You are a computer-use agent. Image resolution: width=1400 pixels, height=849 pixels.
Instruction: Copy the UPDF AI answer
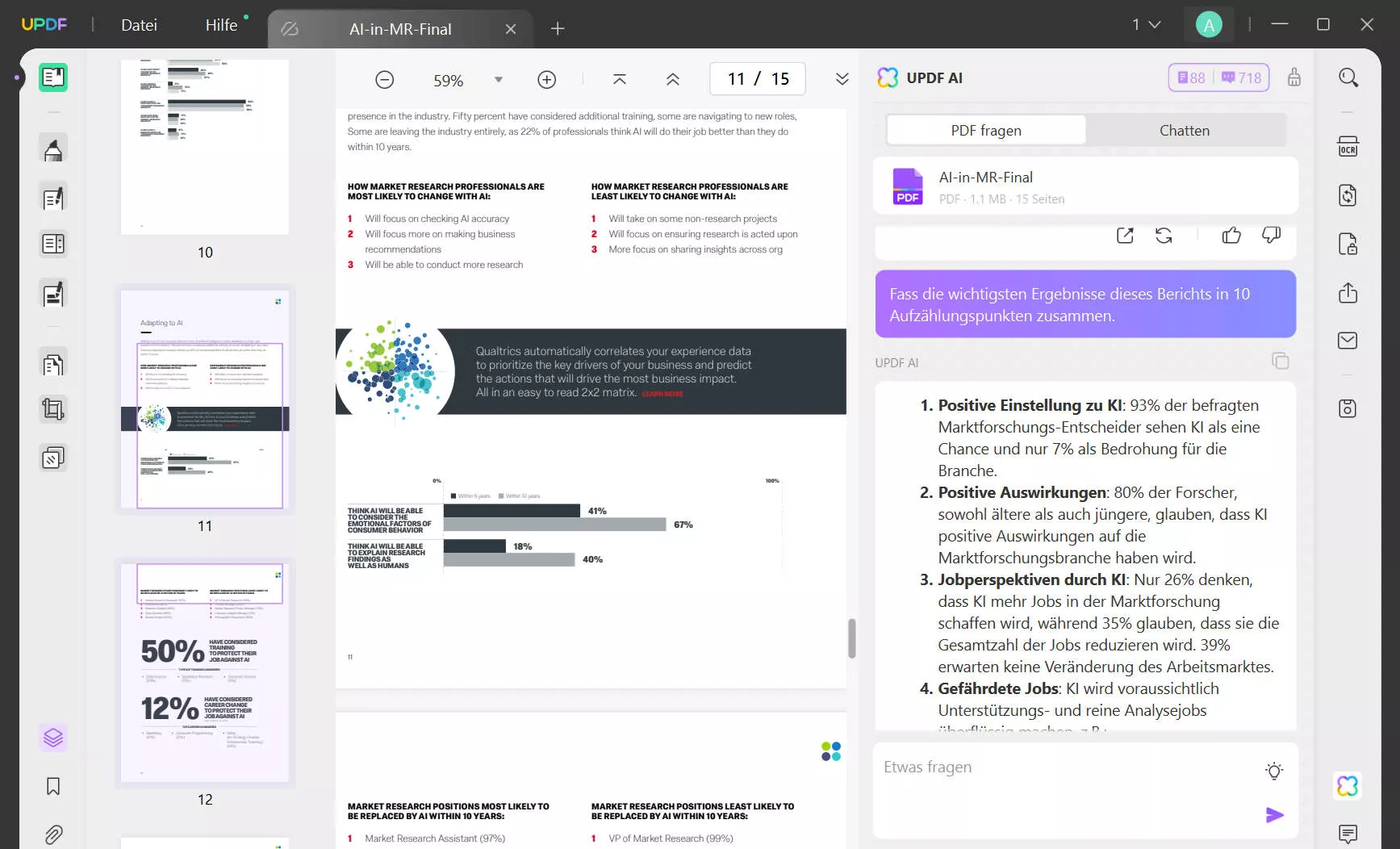point(1281,361)
